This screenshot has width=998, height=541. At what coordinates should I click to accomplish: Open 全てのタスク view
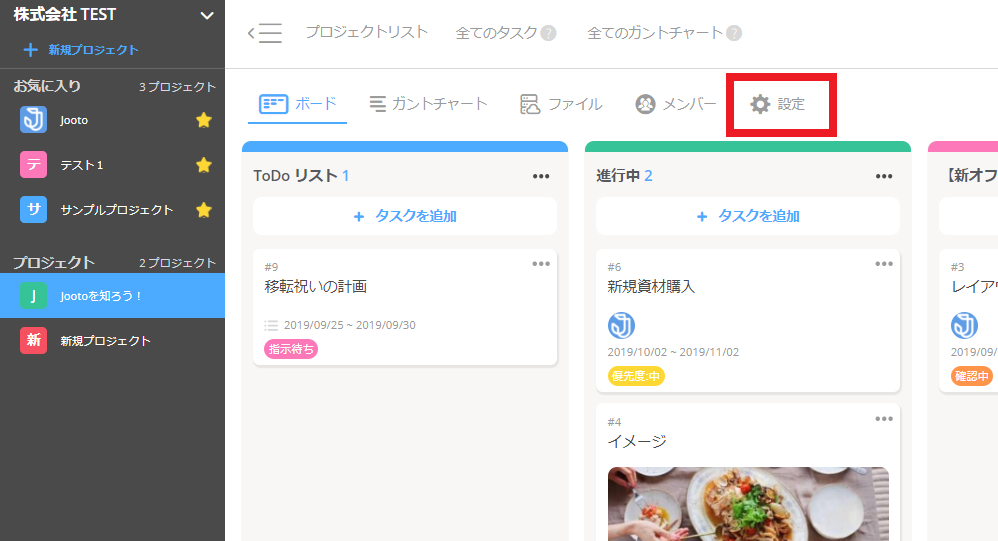496,33
